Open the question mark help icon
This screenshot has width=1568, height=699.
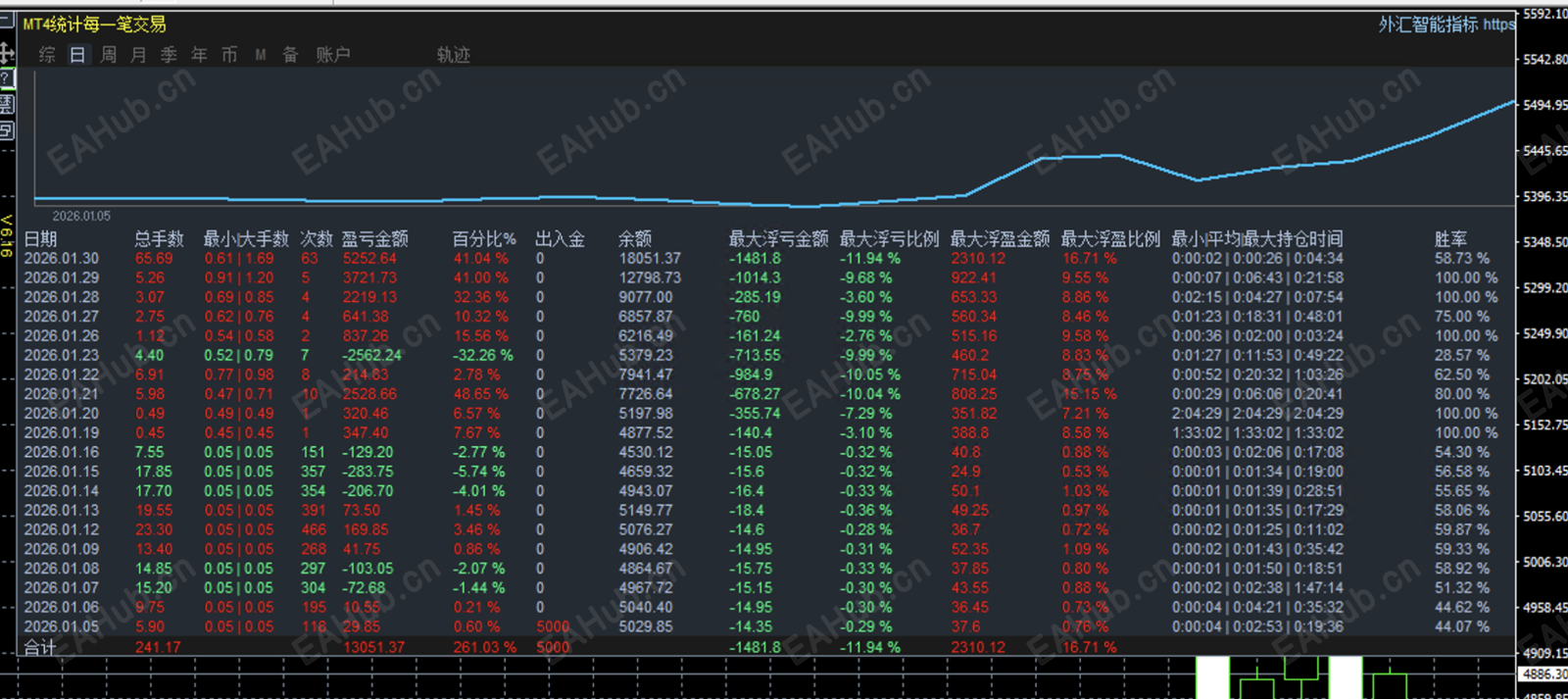[6, 78]
